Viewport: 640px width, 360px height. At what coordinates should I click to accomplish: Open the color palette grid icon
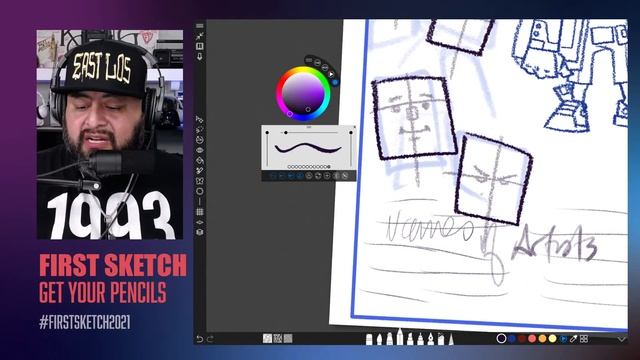584,339
